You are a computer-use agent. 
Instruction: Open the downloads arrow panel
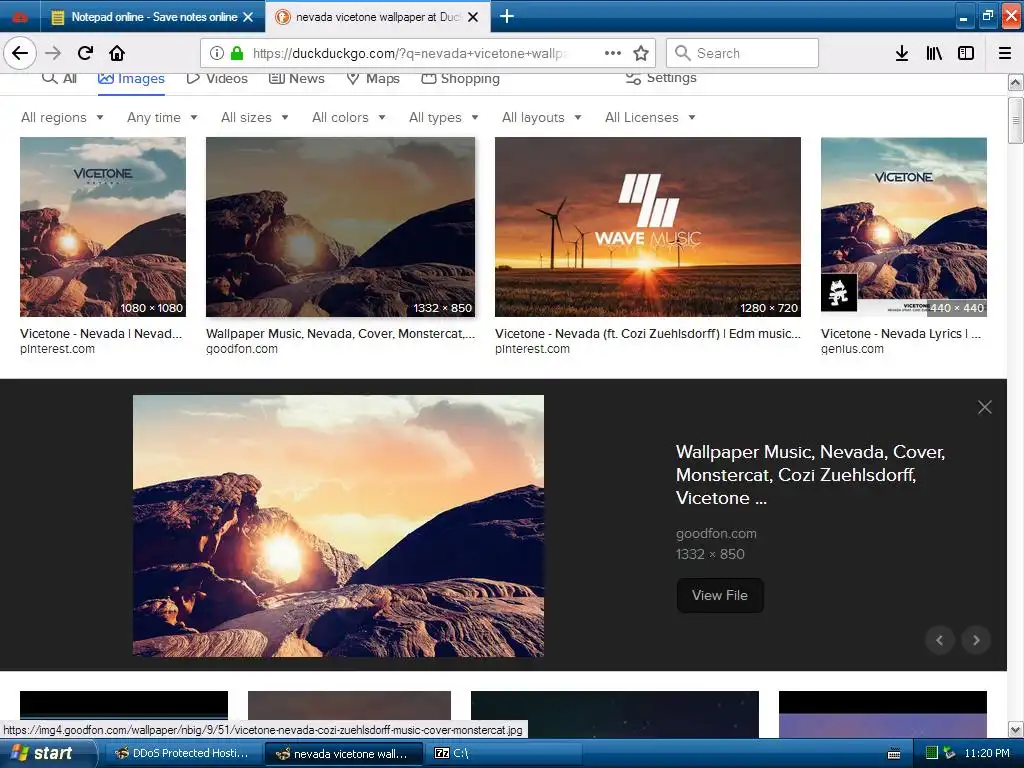[x=902, y=53]
